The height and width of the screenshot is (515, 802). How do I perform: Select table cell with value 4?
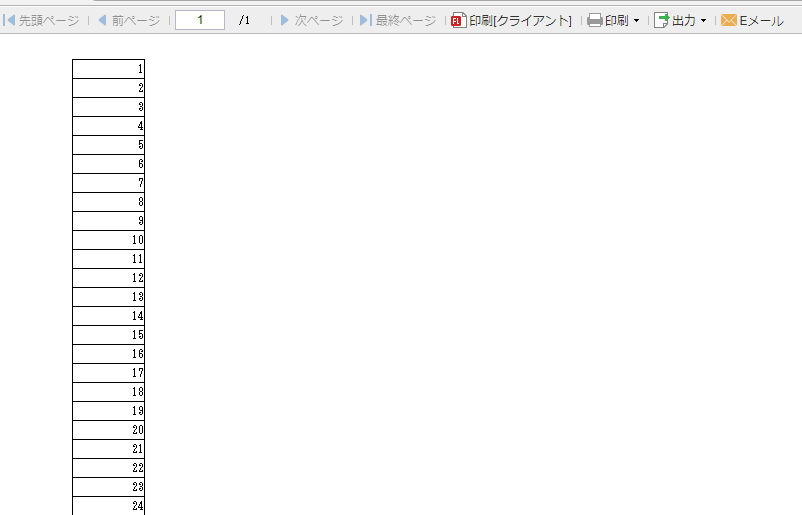coord(108,126)
